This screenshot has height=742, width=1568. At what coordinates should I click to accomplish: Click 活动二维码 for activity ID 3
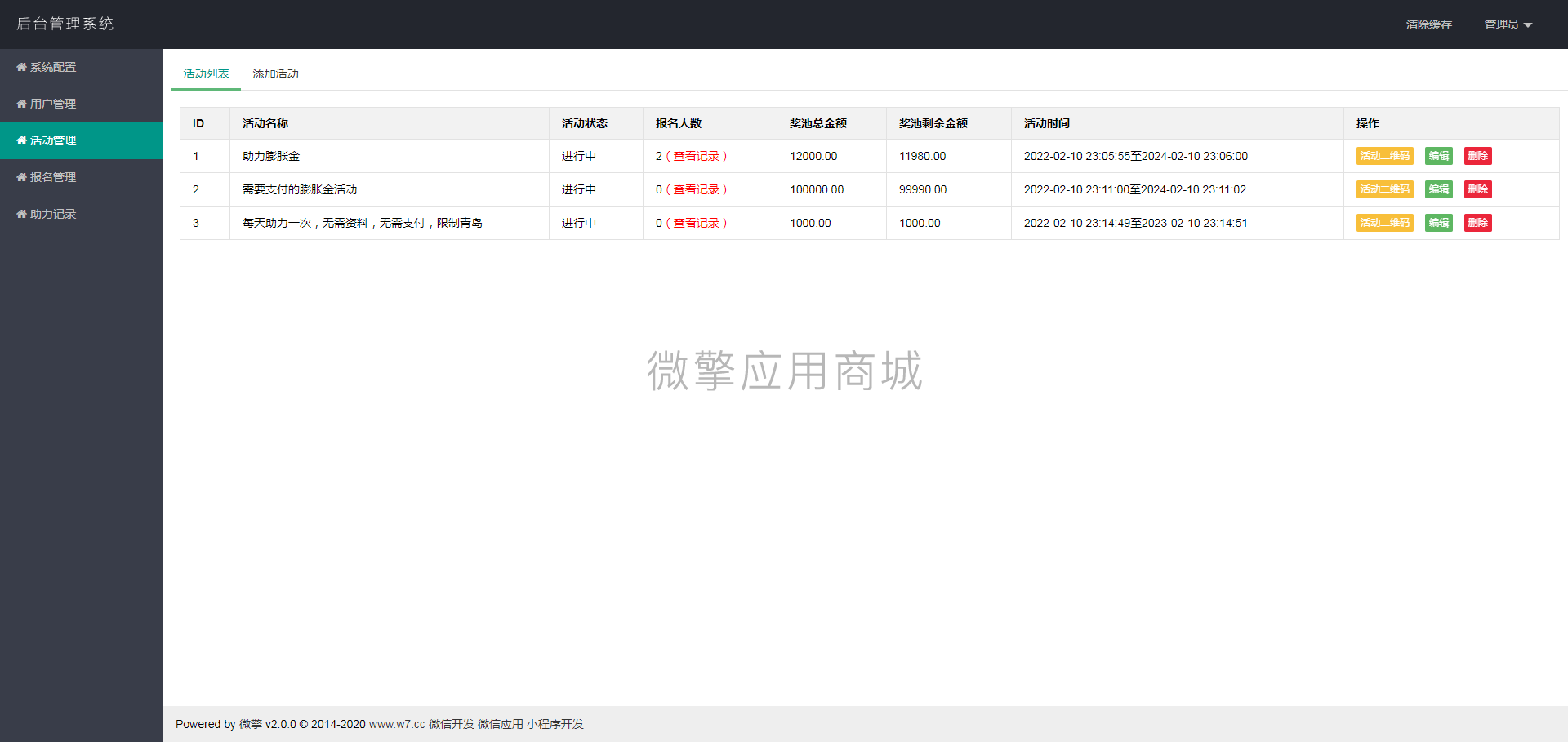1384,223
